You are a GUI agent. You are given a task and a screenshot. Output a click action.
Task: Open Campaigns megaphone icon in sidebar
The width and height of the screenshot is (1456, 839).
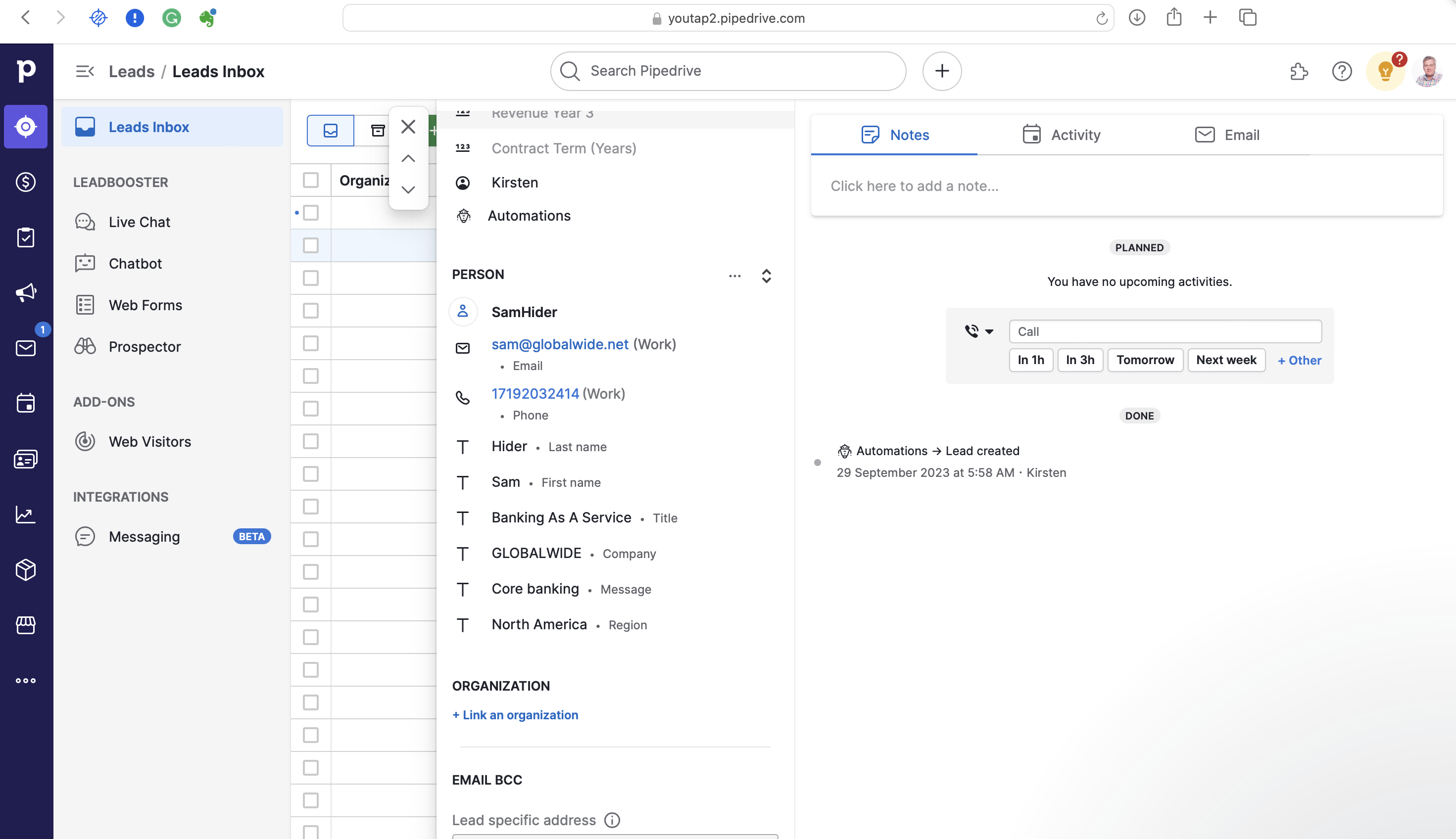click(26, 293)
